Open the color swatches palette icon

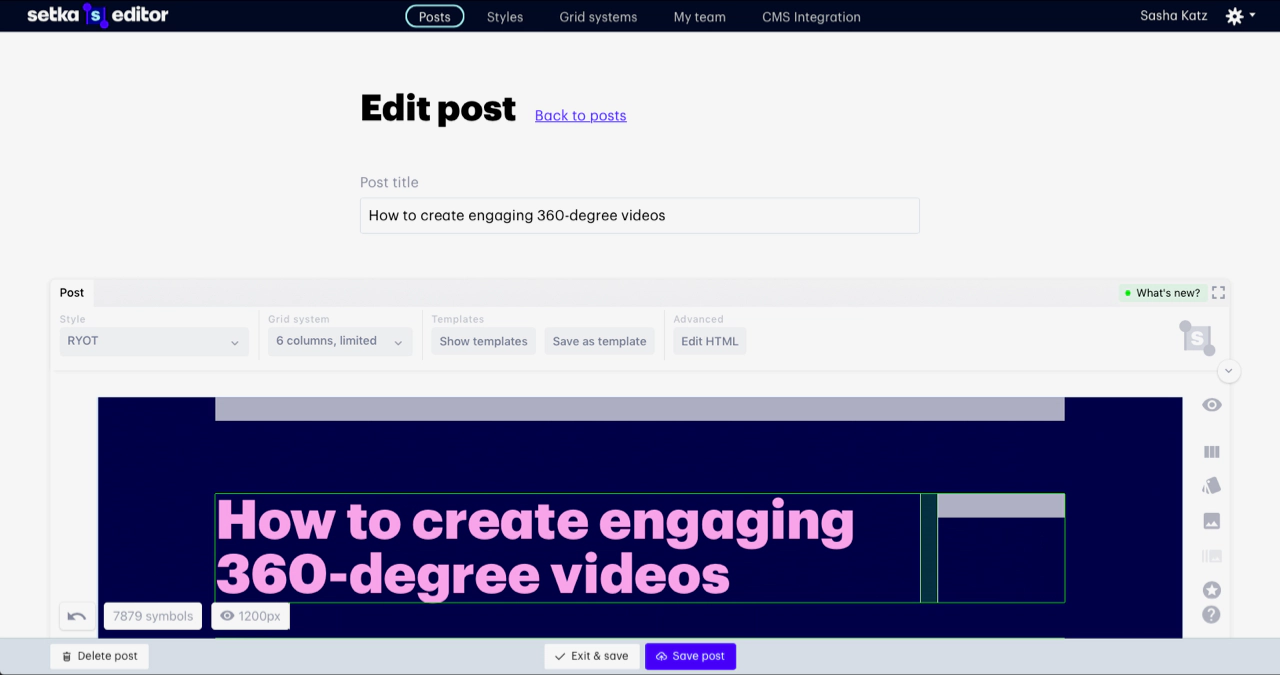(1211, 486)
